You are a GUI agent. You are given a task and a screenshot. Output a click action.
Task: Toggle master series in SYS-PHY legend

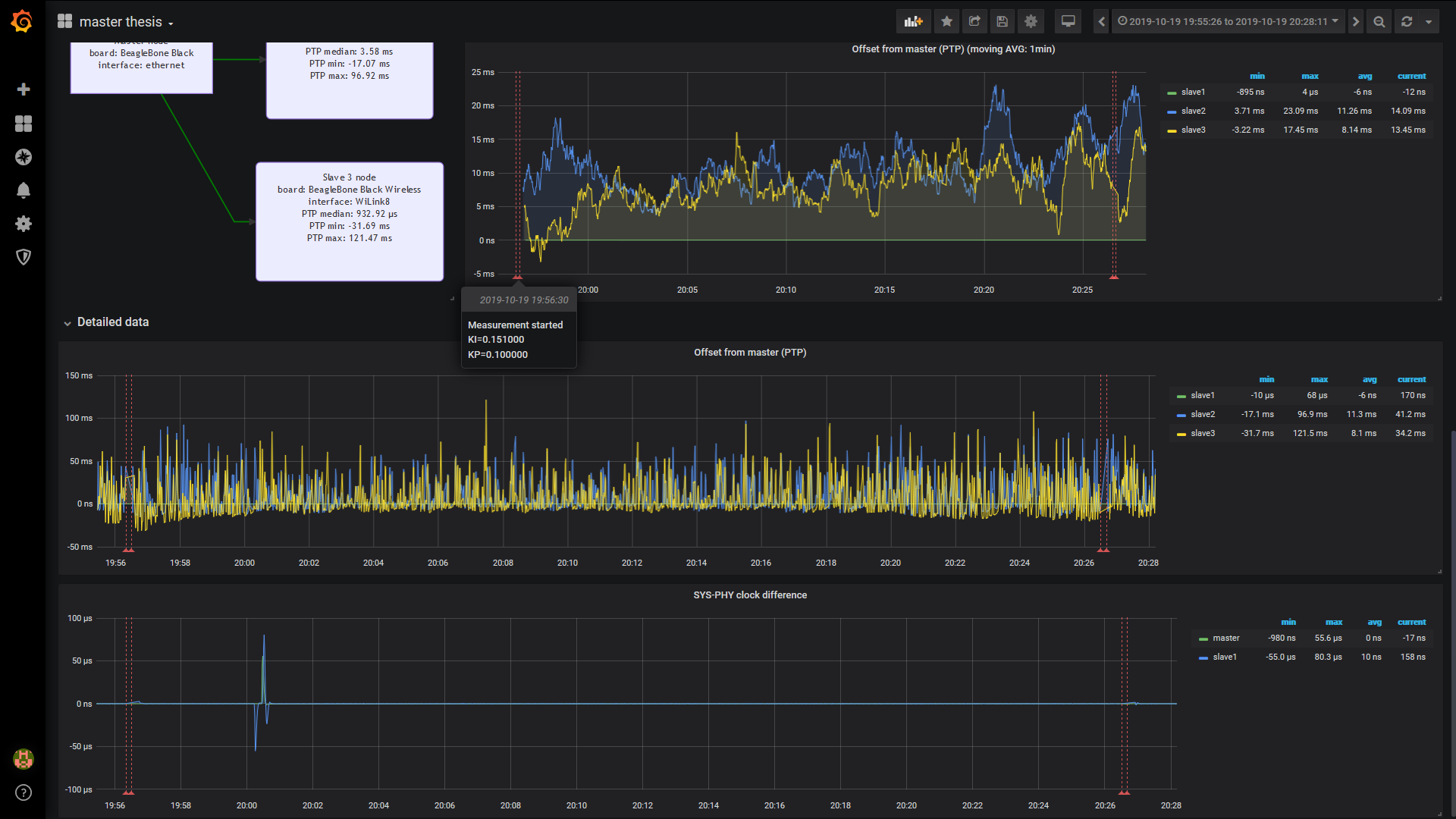coord(1225,638)
